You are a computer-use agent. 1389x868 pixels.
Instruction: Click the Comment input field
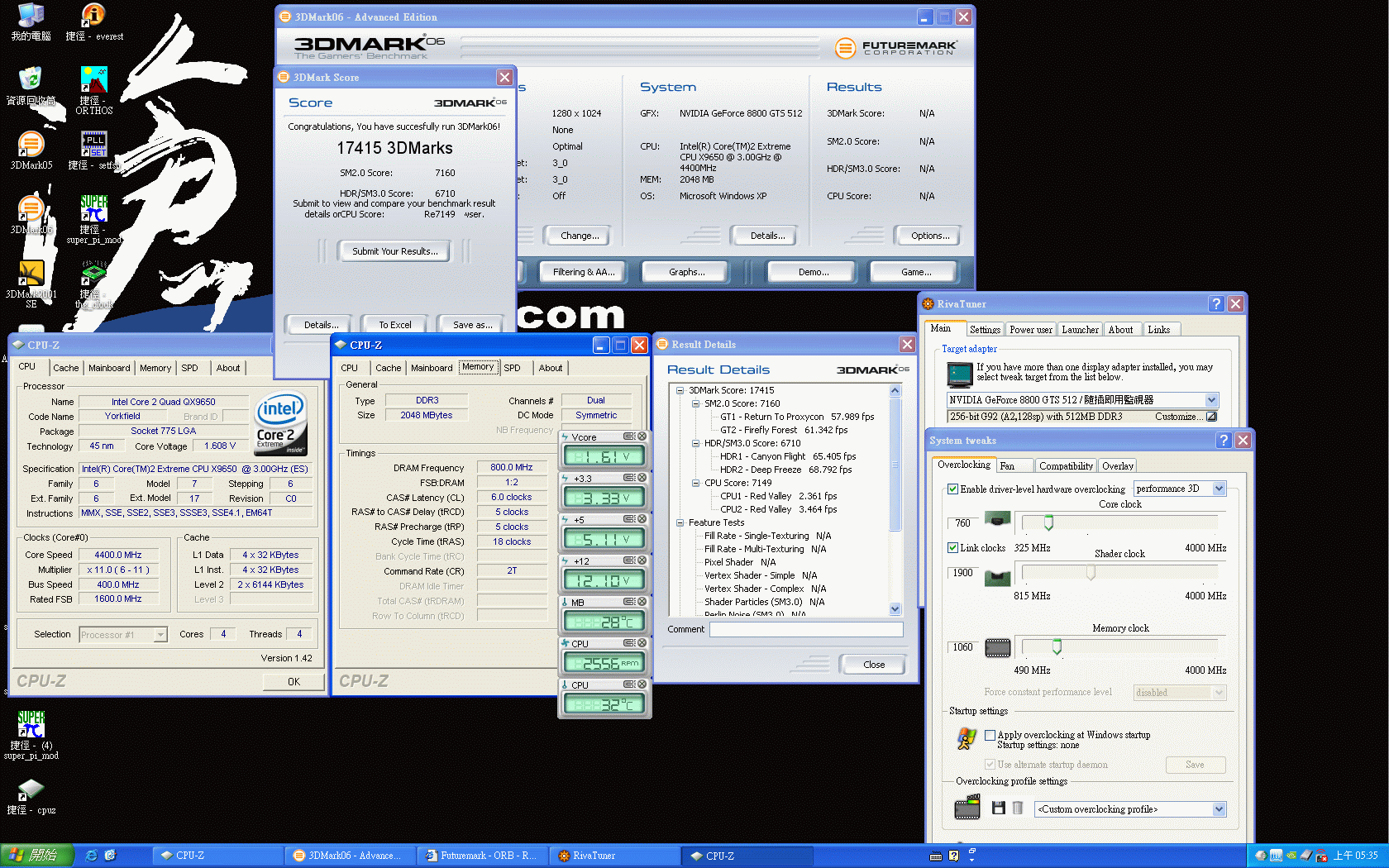click(806, 630)
